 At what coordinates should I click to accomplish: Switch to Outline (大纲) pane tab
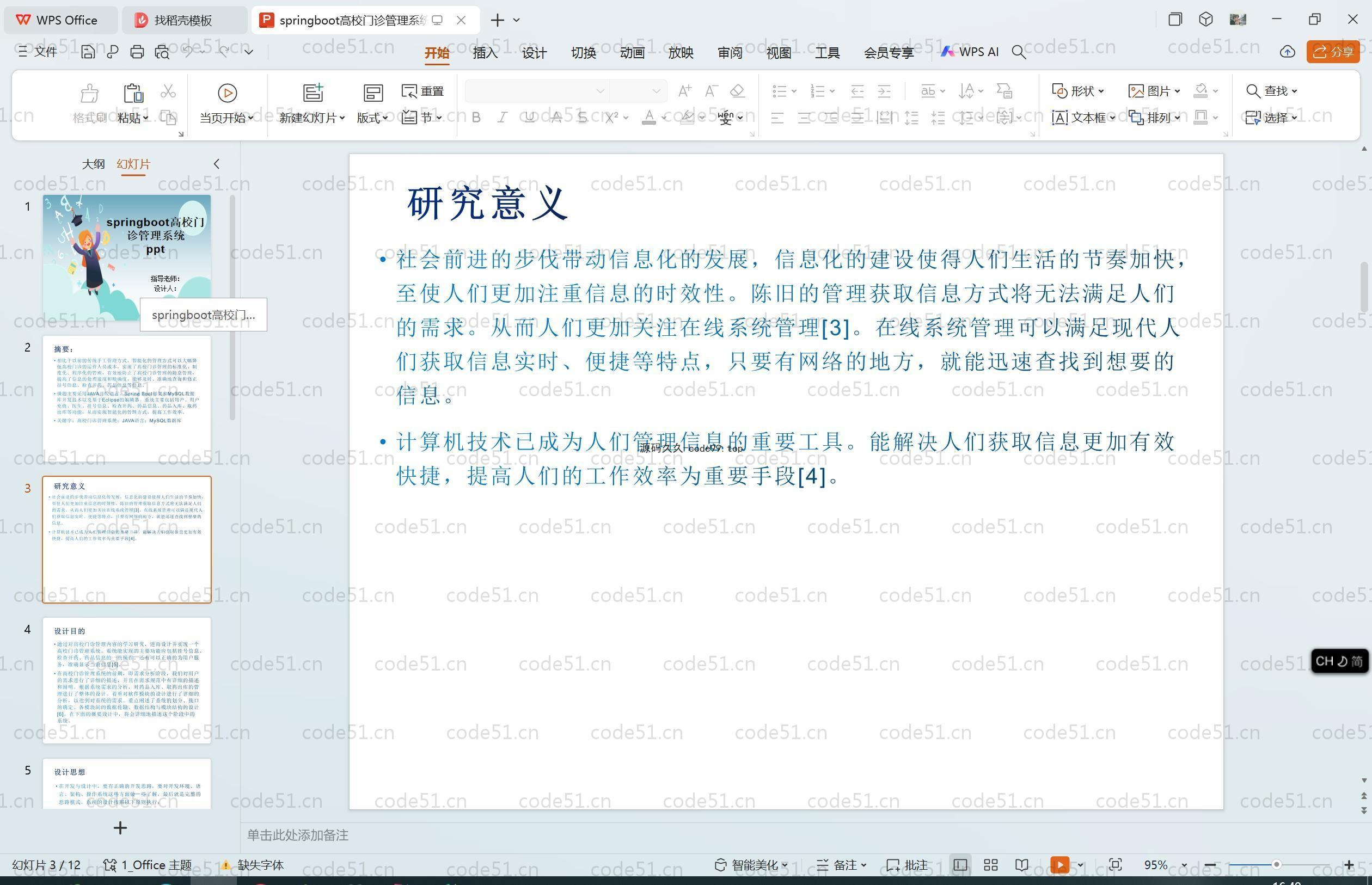click(x=93, y=164)
